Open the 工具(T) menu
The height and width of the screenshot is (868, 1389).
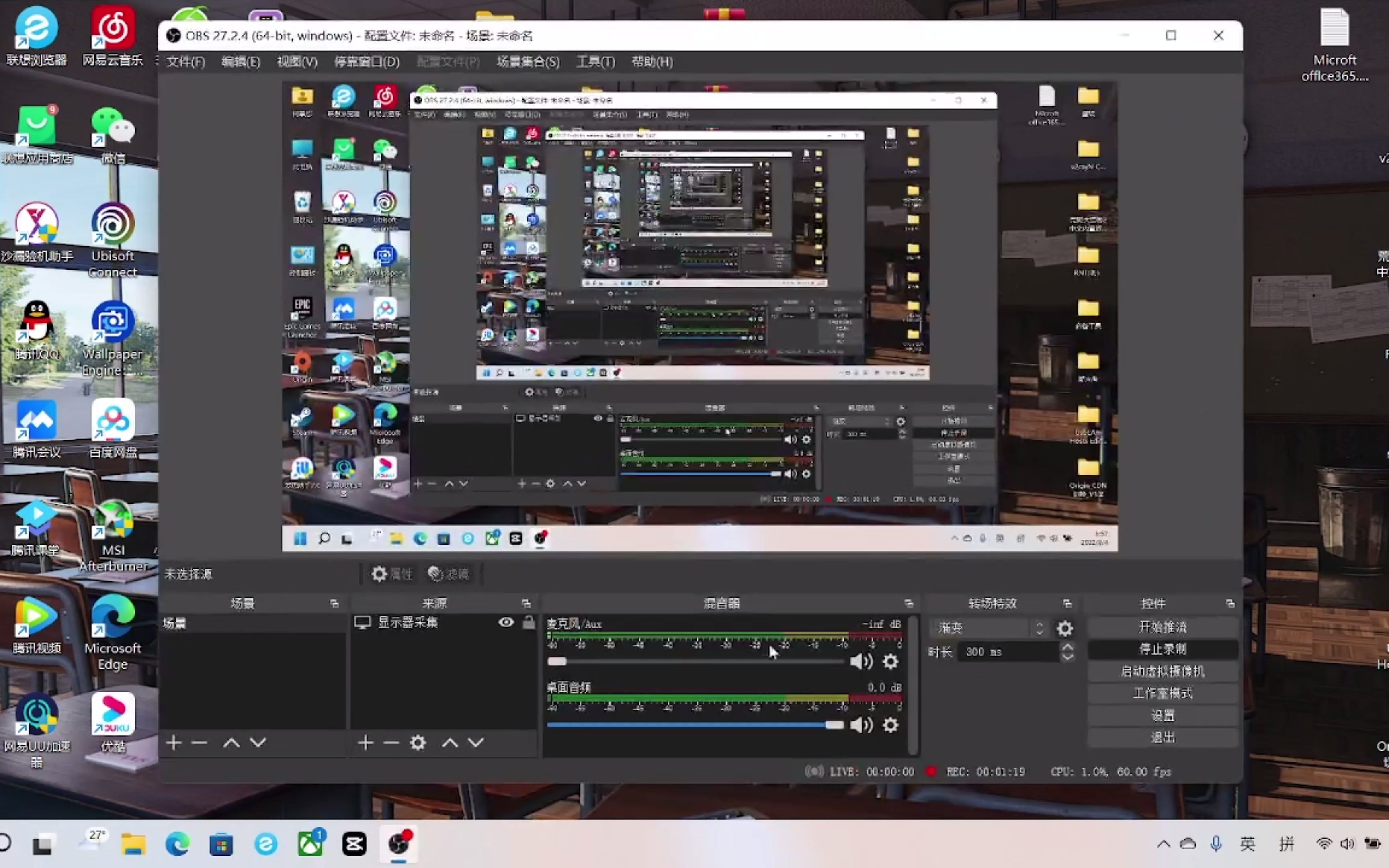point(595,61)
